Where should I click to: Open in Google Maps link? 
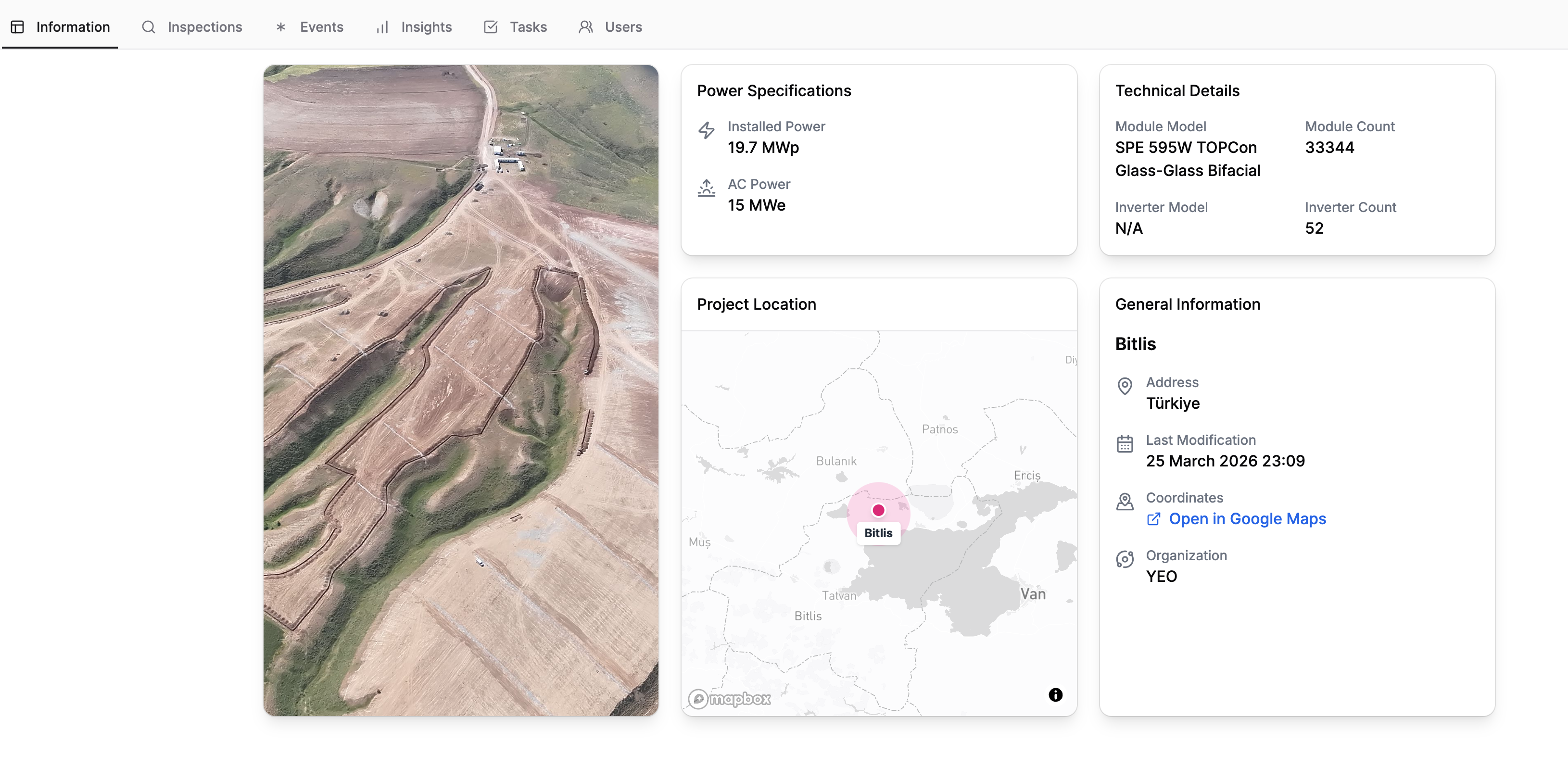[x=1247, y=519]
